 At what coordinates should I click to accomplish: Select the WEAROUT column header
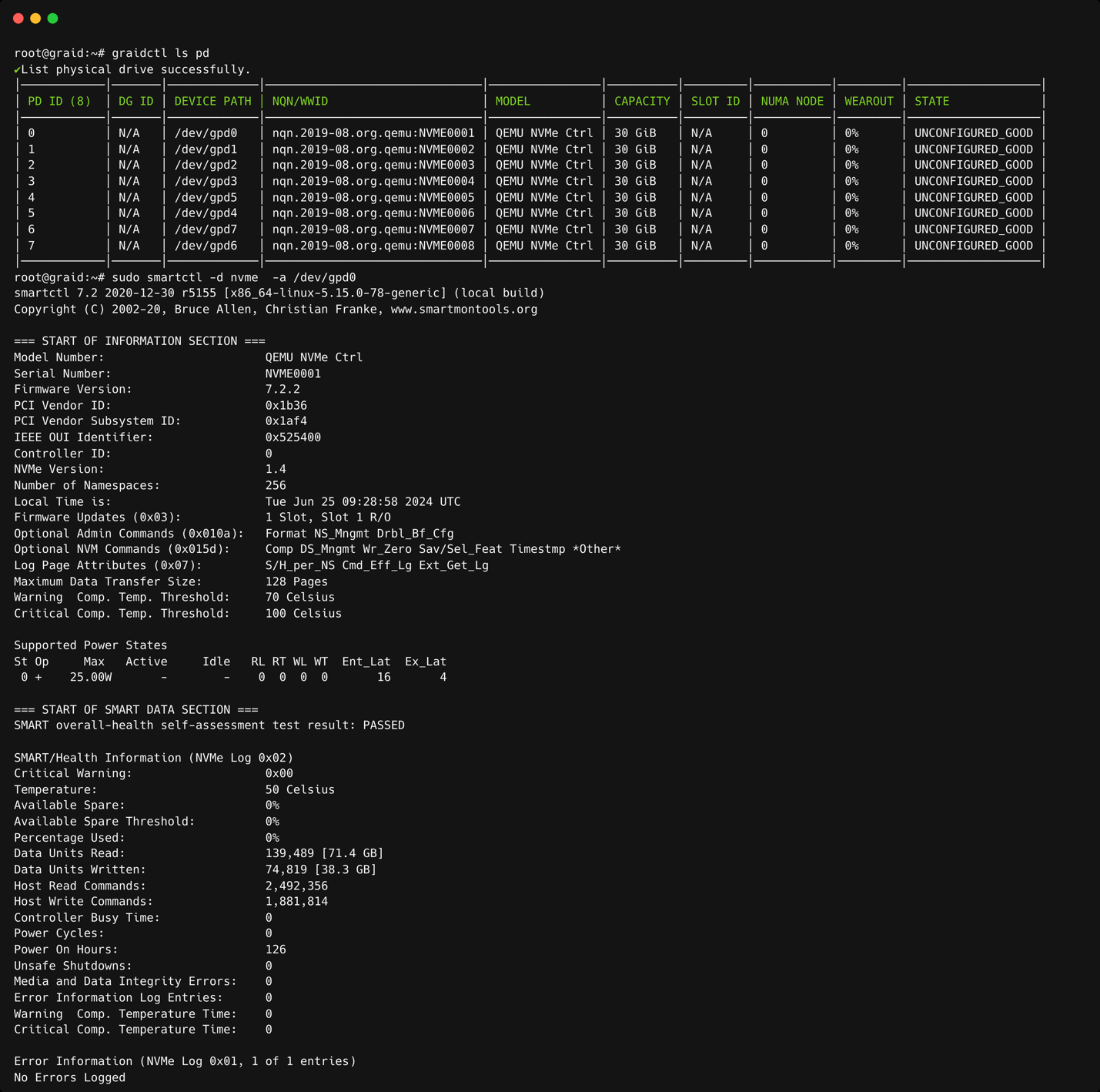tap(868, 101)
